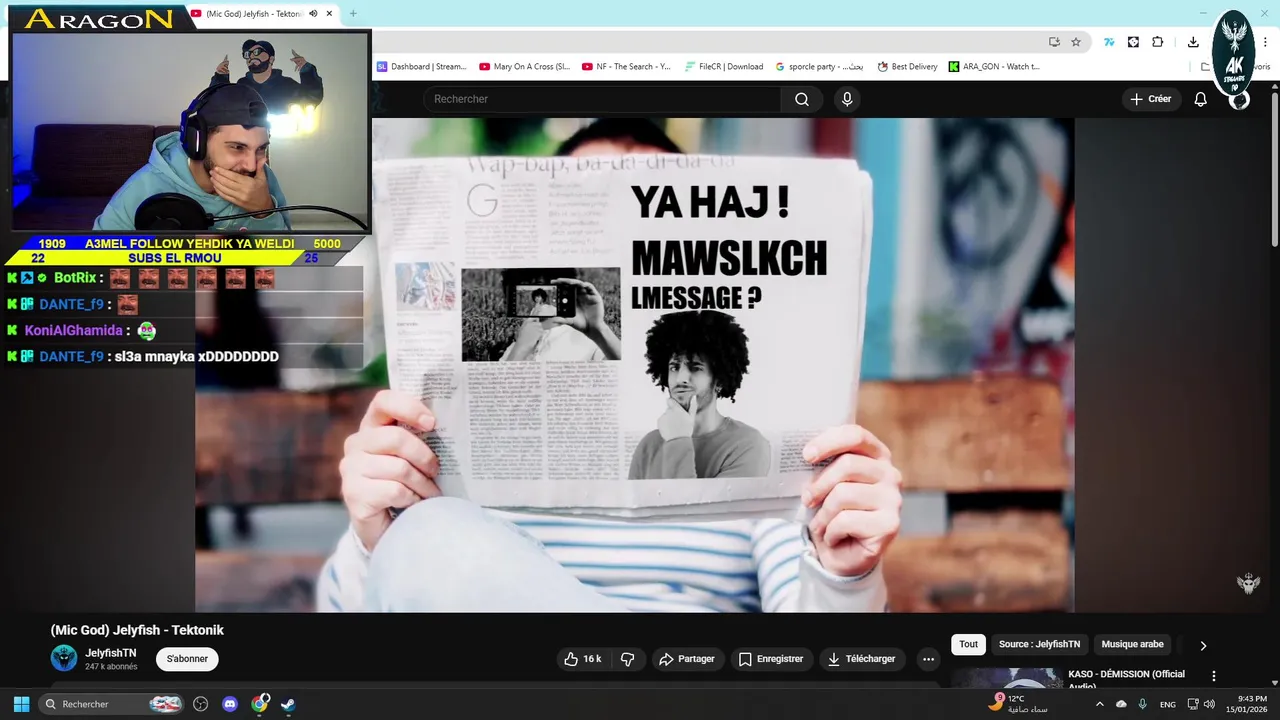Open Dashboard | Stream... bookmark
This screenshot has height=720, width=1280.
pyautogui.click(x=421, y=67)
